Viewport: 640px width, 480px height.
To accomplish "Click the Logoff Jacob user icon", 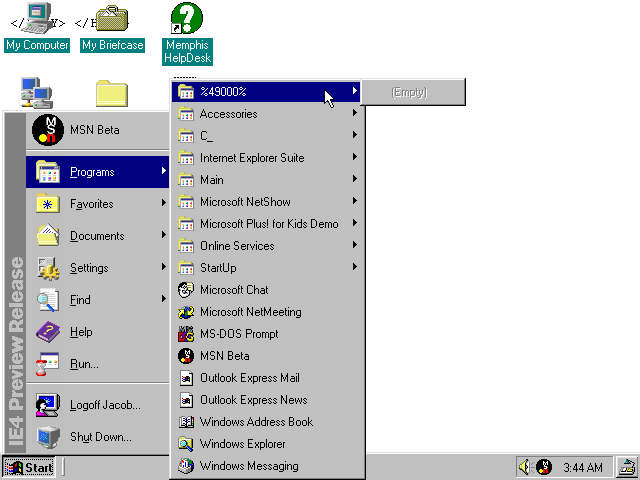I will (48, 405).
